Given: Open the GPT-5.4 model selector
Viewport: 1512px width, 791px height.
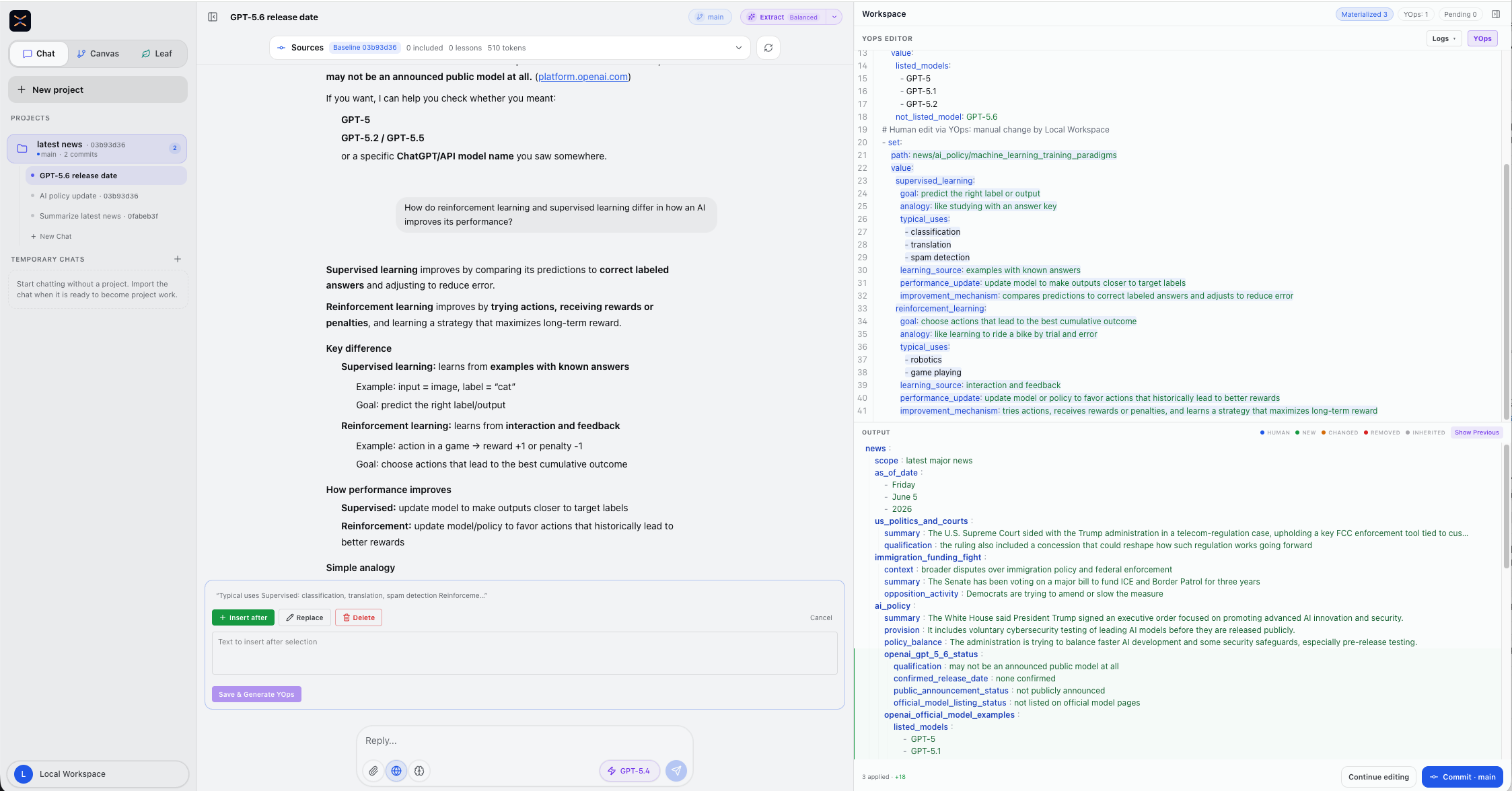Looking at the screenshot, I should pyautogui.click(x=629, y=771).
